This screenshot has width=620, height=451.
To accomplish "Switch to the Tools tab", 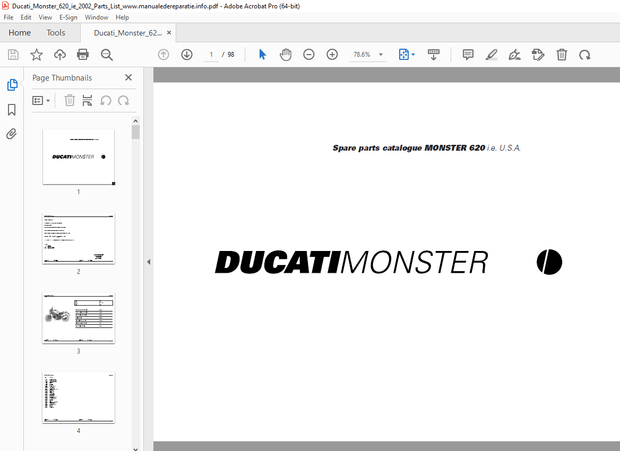I will tap(56, 33).
